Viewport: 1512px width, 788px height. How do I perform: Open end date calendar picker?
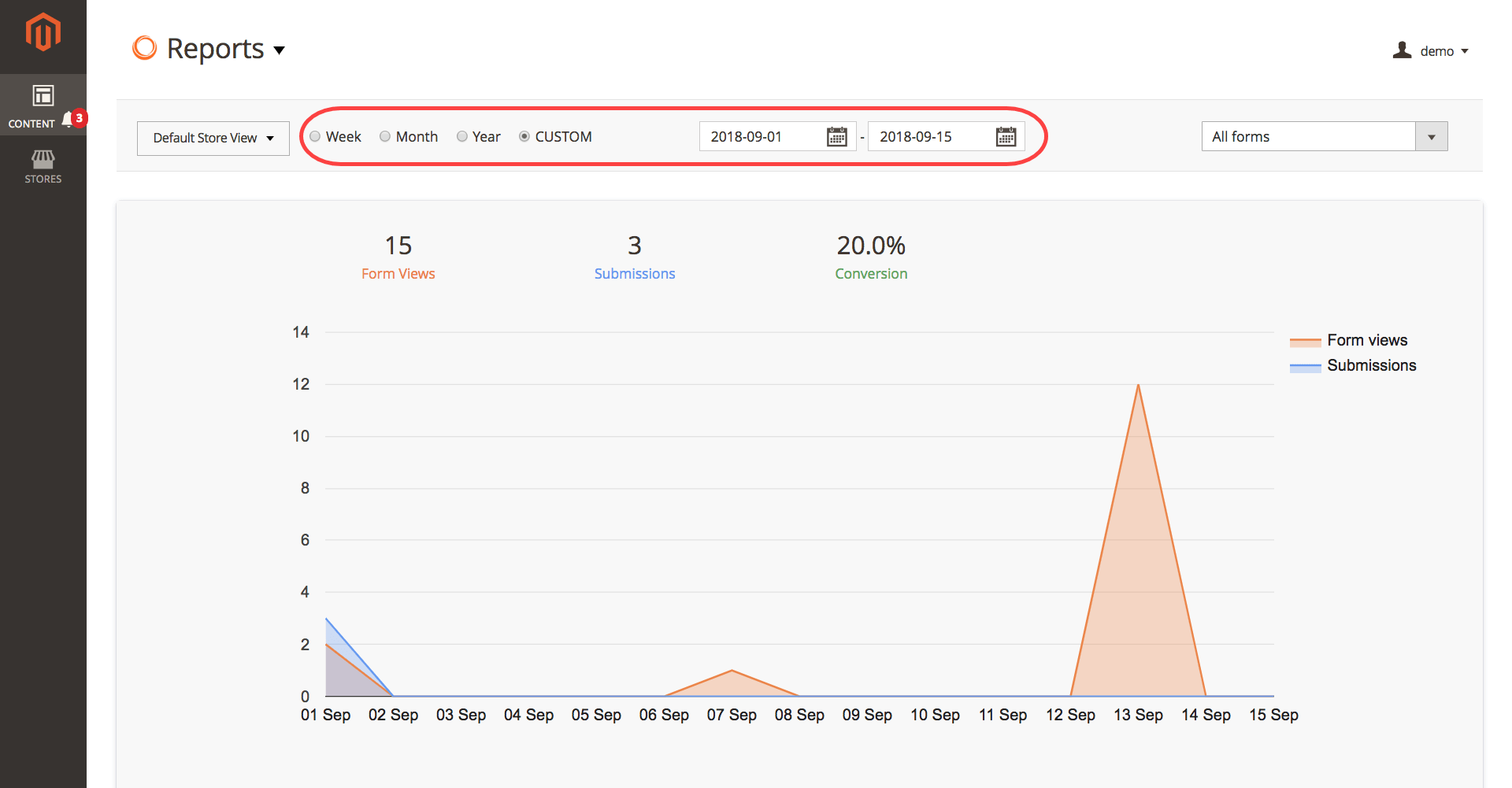click(1006, 137)
